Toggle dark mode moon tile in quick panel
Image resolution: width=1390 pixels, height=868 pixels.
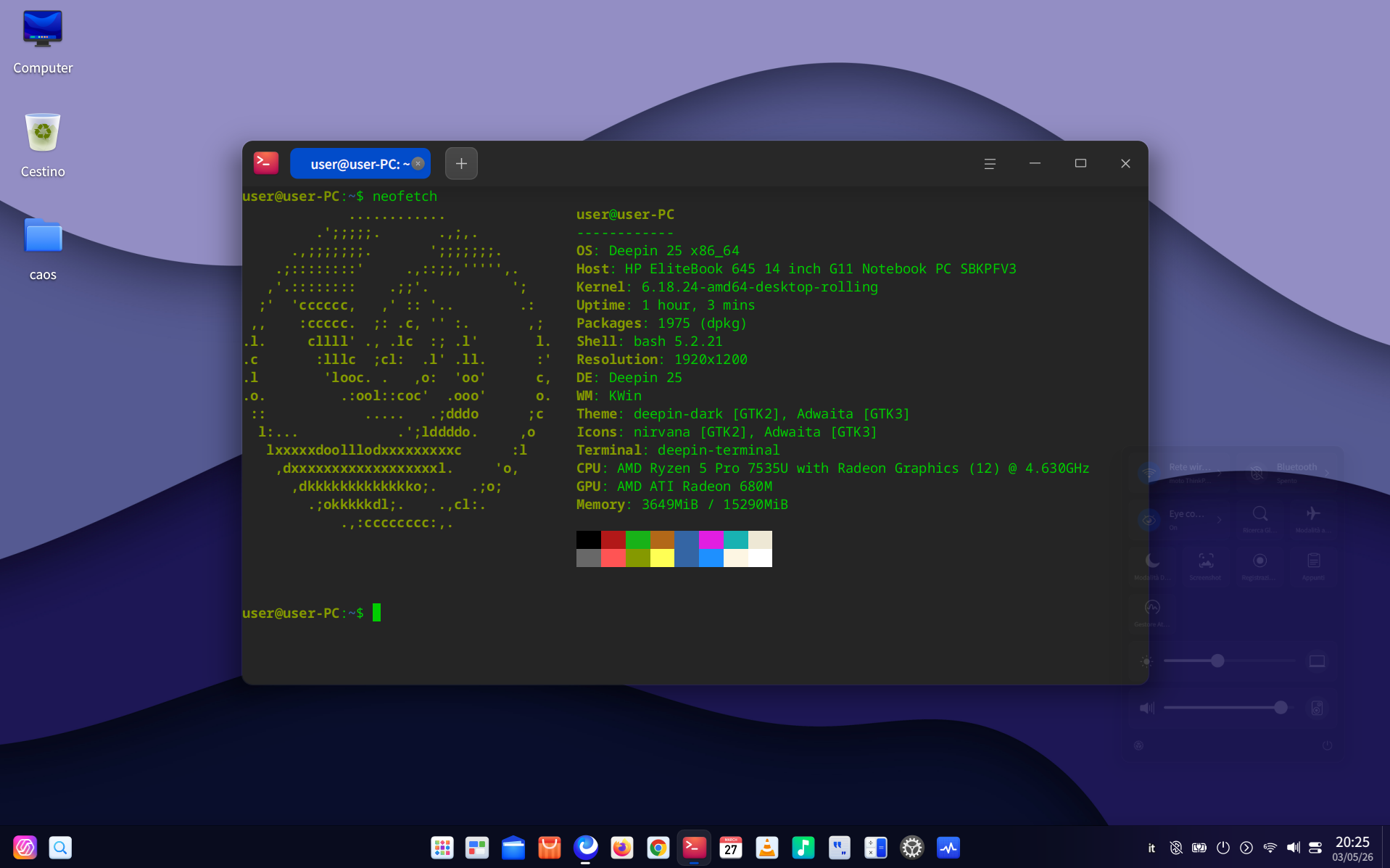tap(1152, 566)
